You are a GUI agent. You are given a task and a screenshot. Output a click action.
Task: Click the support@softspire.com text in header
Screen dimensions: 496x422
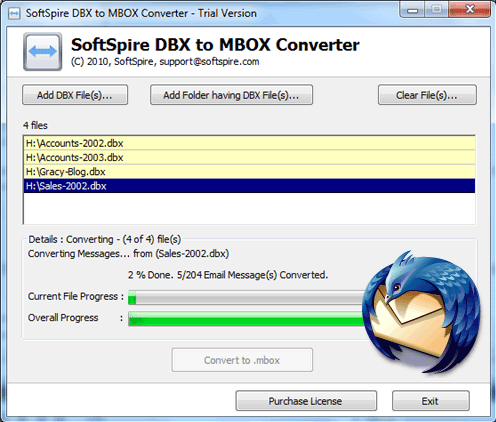(x=209, y=62)
